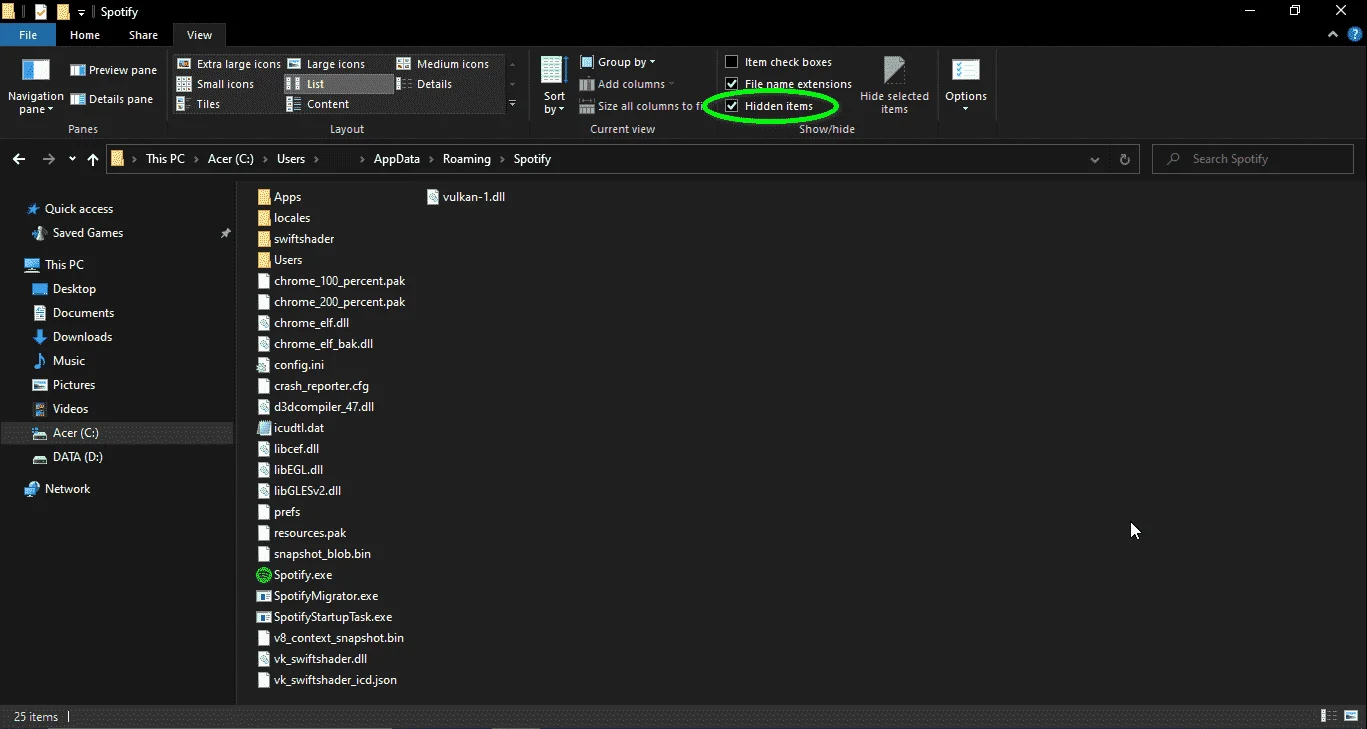1367x729 pixels.
Task: Switch layout to List view
Action: (339, 84)
